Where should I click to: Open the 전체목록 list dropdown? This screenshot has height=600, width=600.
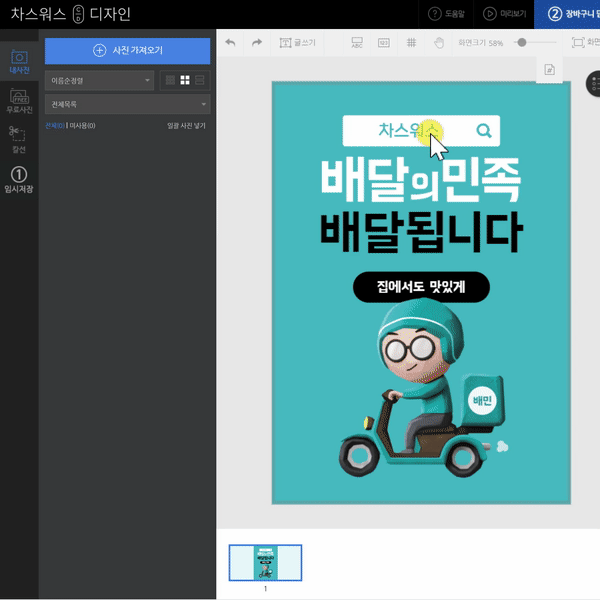click(127, 104)
